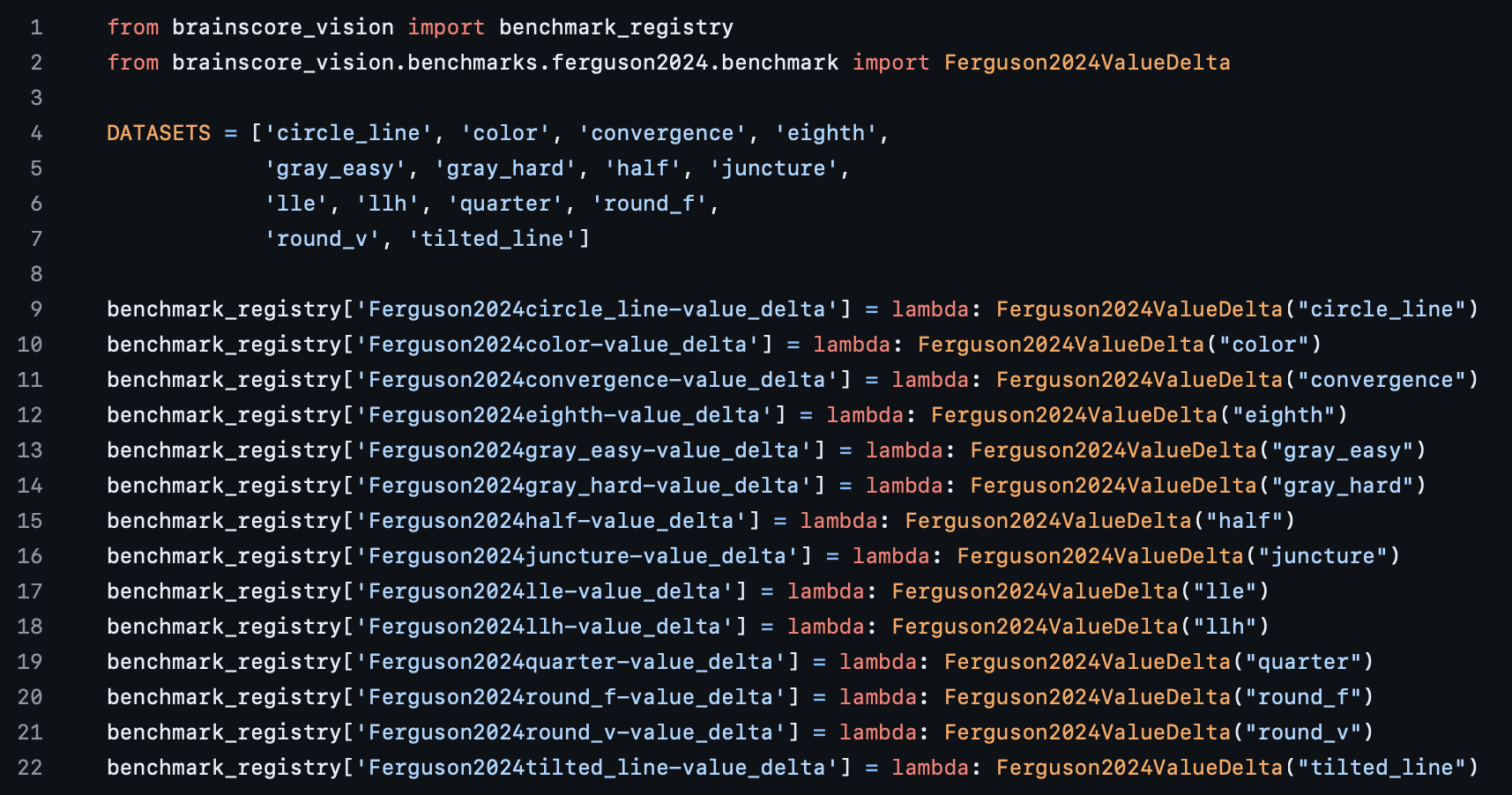
Task: Click the 'Ferguson2024color-value_delta' registry key
Action: coord(558,345)
